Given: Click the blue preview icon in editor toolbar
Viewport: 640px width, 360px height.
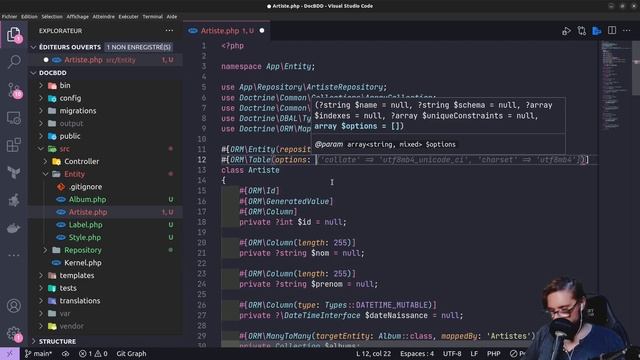Looking at the screenshot, I should point(597,31).
